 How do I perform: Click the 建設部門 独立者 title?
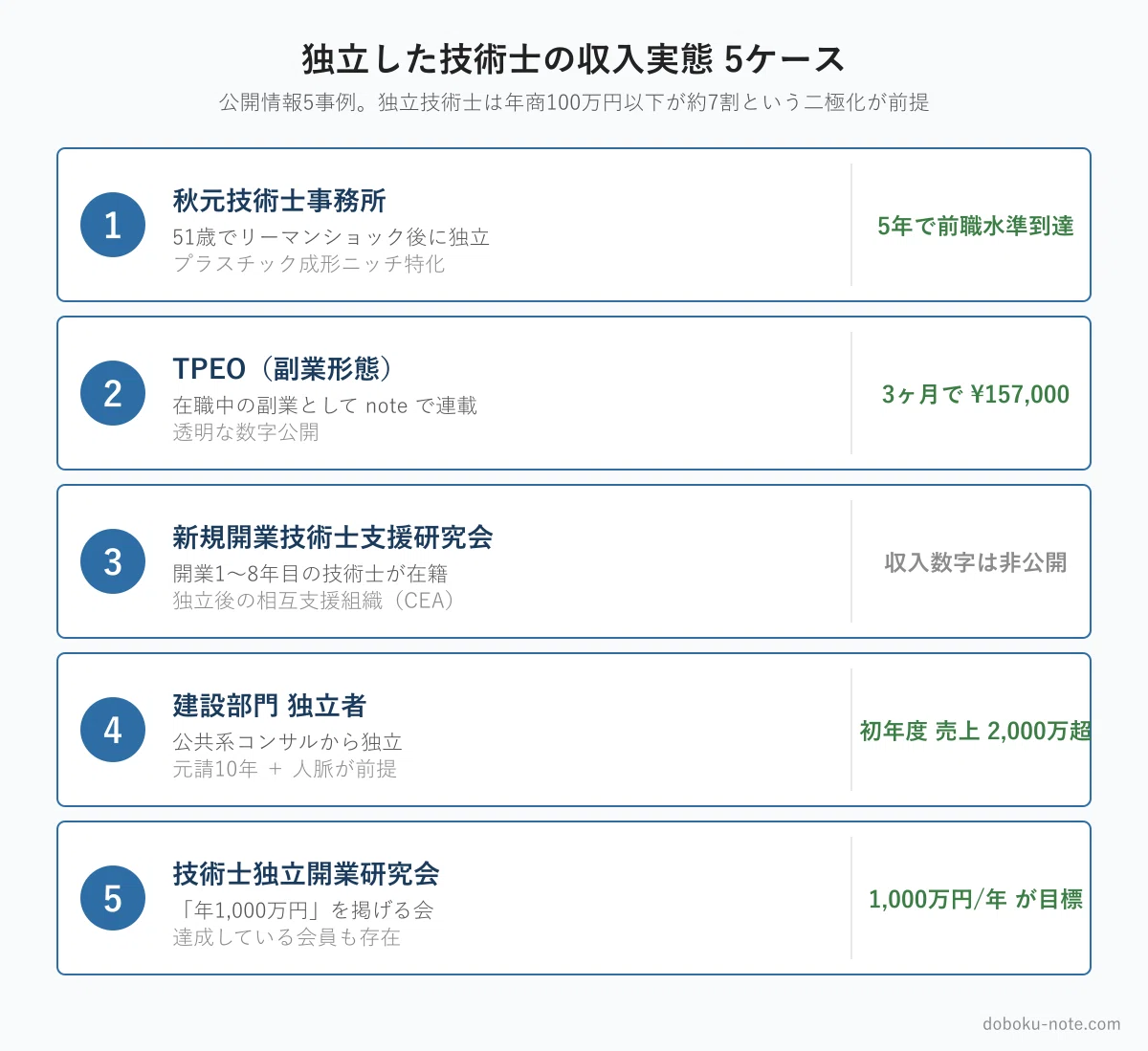(270, 706)
